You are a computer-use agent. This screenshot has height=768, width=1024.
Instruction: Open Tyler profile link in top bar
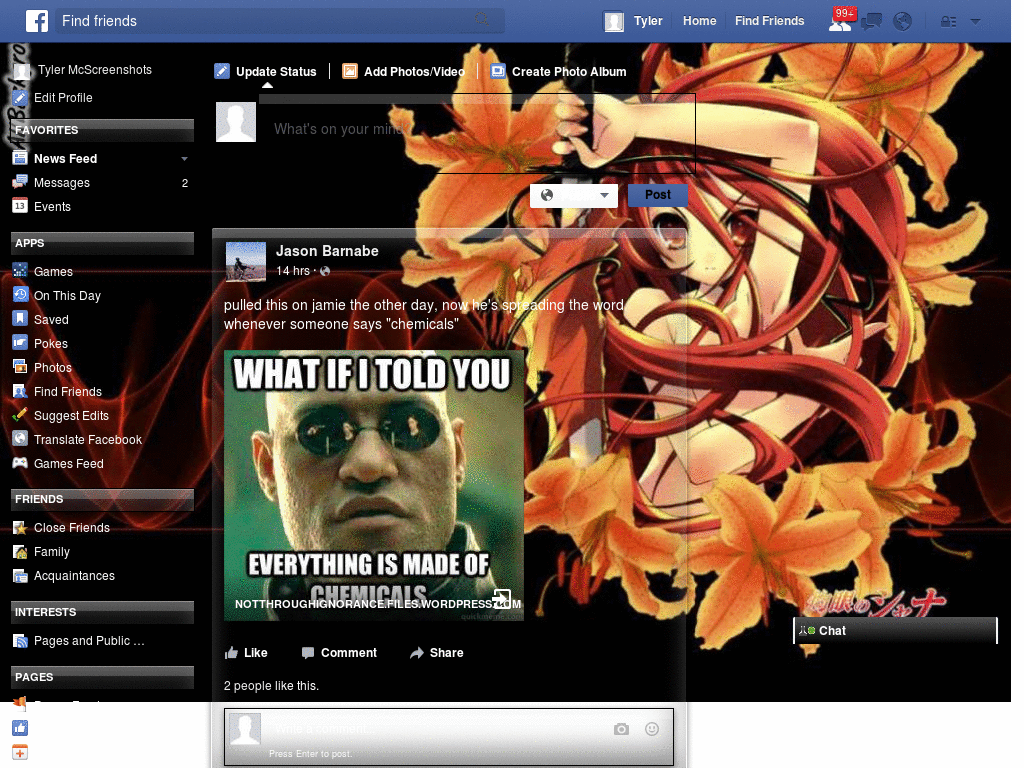633,21
